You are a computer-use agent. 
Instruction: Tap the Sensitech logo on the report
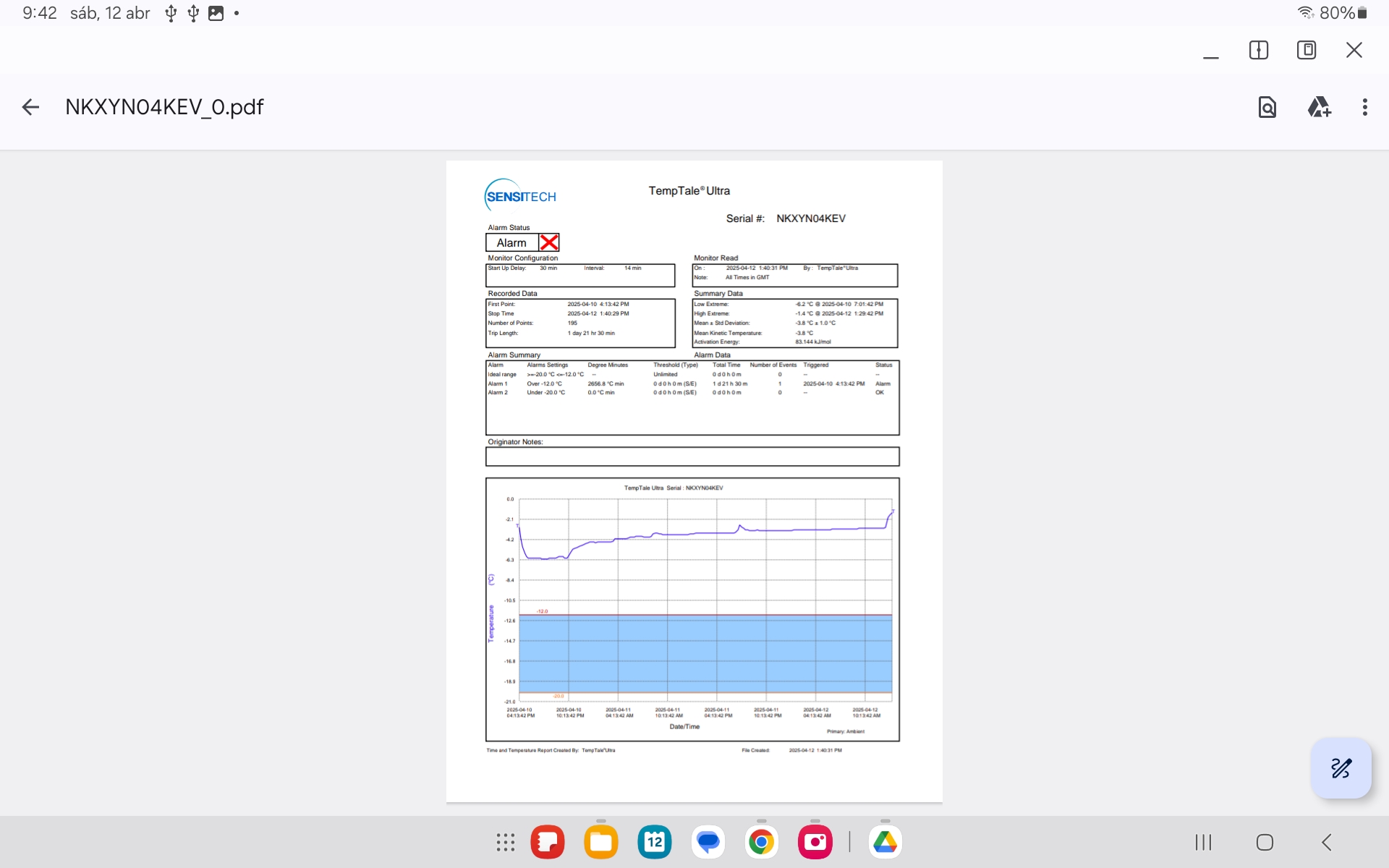coord(520,195)
